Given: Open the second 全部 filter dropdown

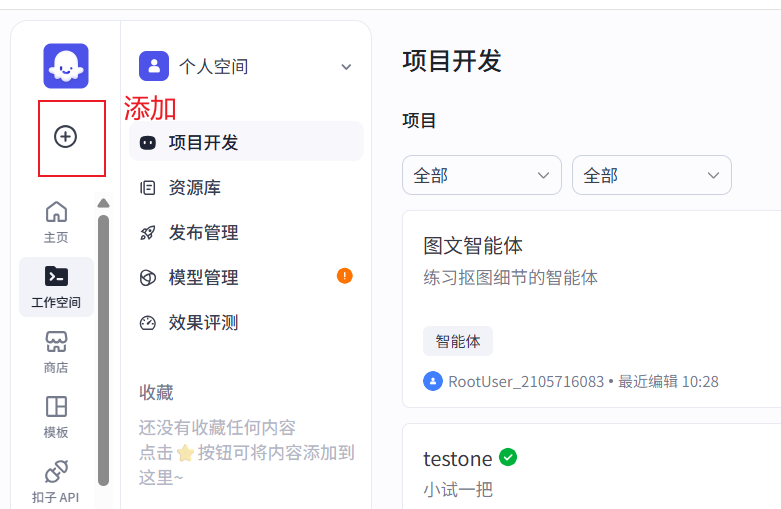Looking at the screenshot, I should (651, 175).
